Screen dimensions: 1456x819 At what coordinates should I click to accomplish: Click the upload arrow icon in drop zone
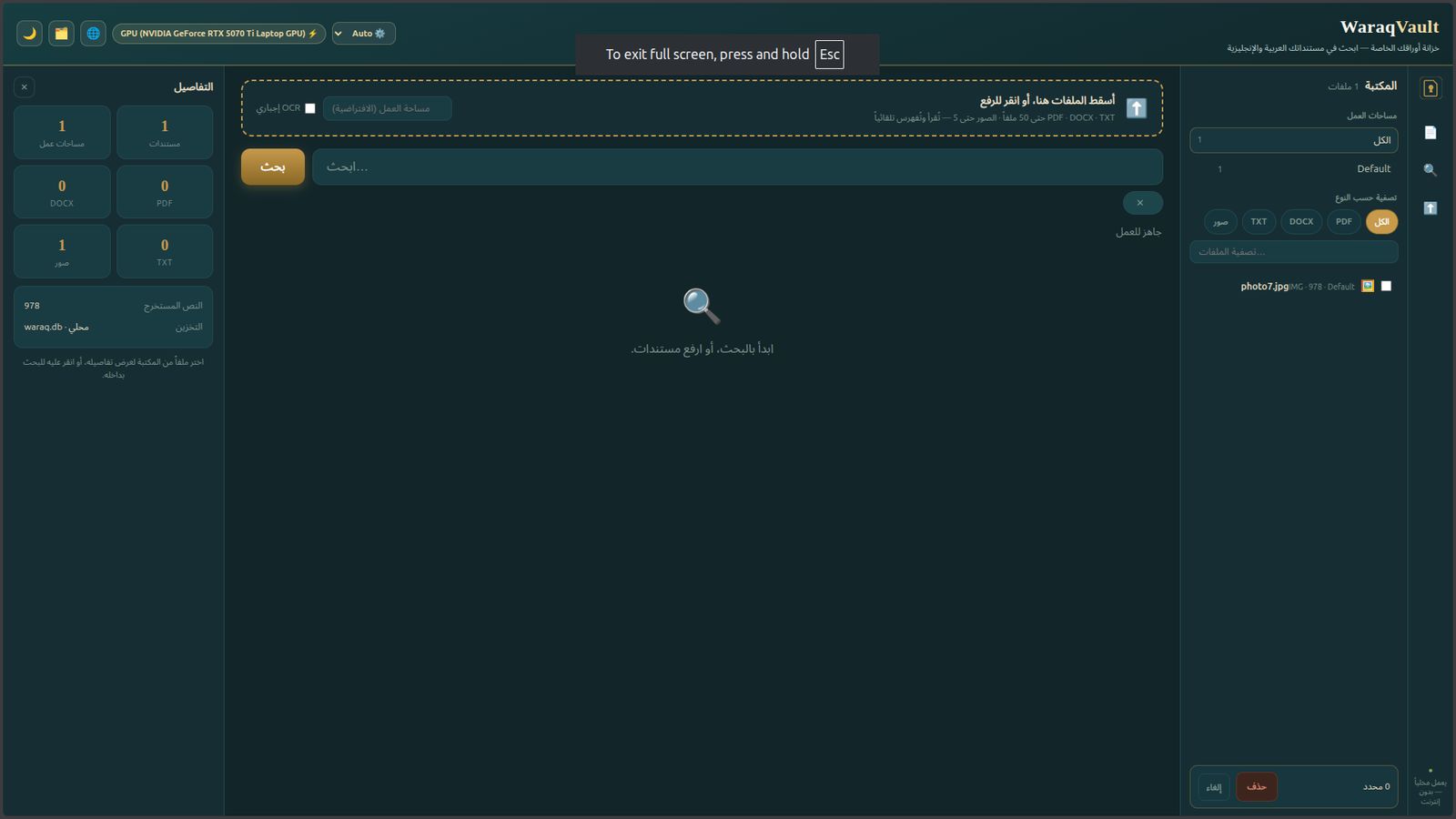pos(1137,108)
